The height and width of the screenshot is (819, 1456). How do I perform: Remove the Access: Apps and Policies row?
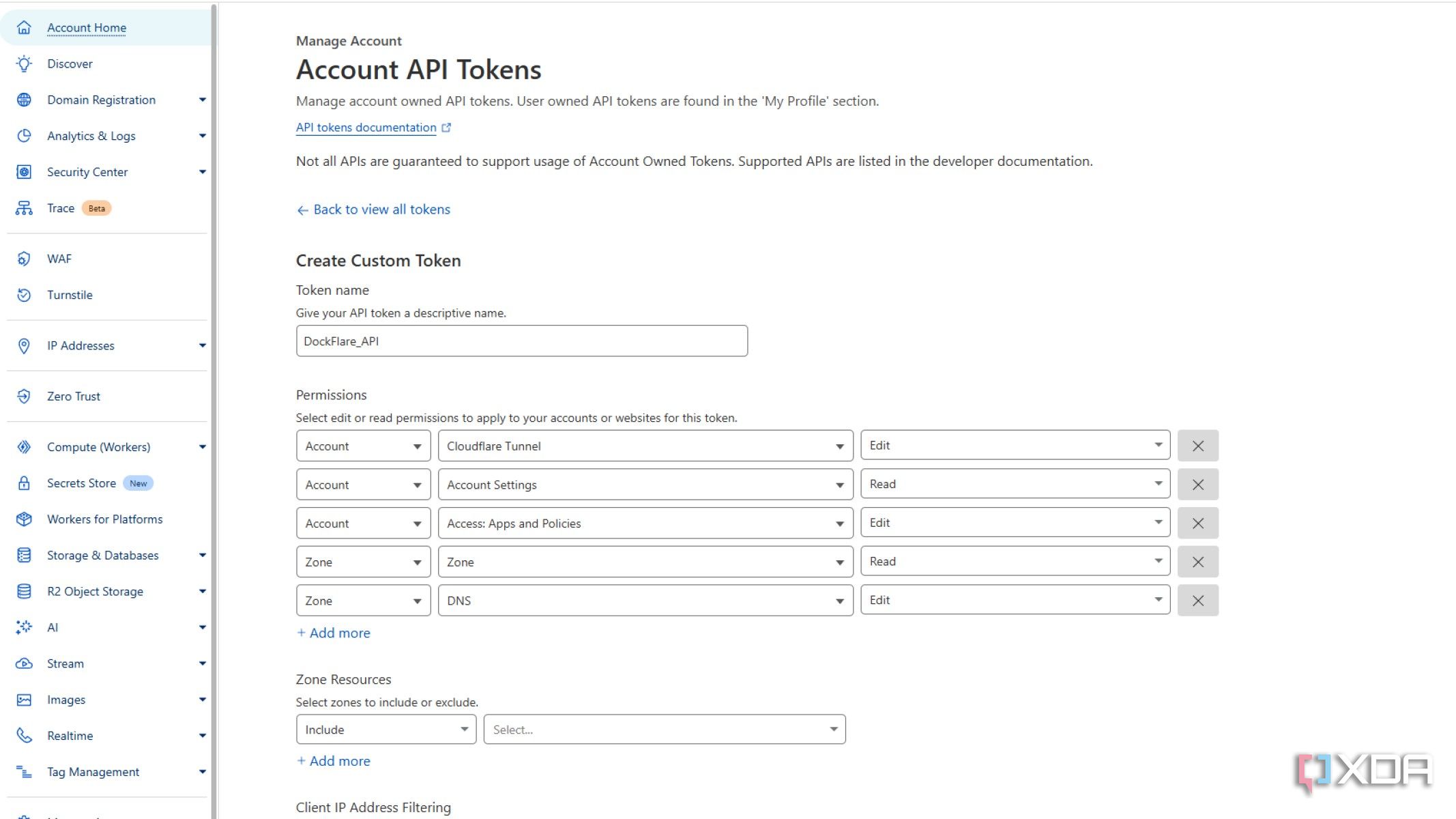1197,523
